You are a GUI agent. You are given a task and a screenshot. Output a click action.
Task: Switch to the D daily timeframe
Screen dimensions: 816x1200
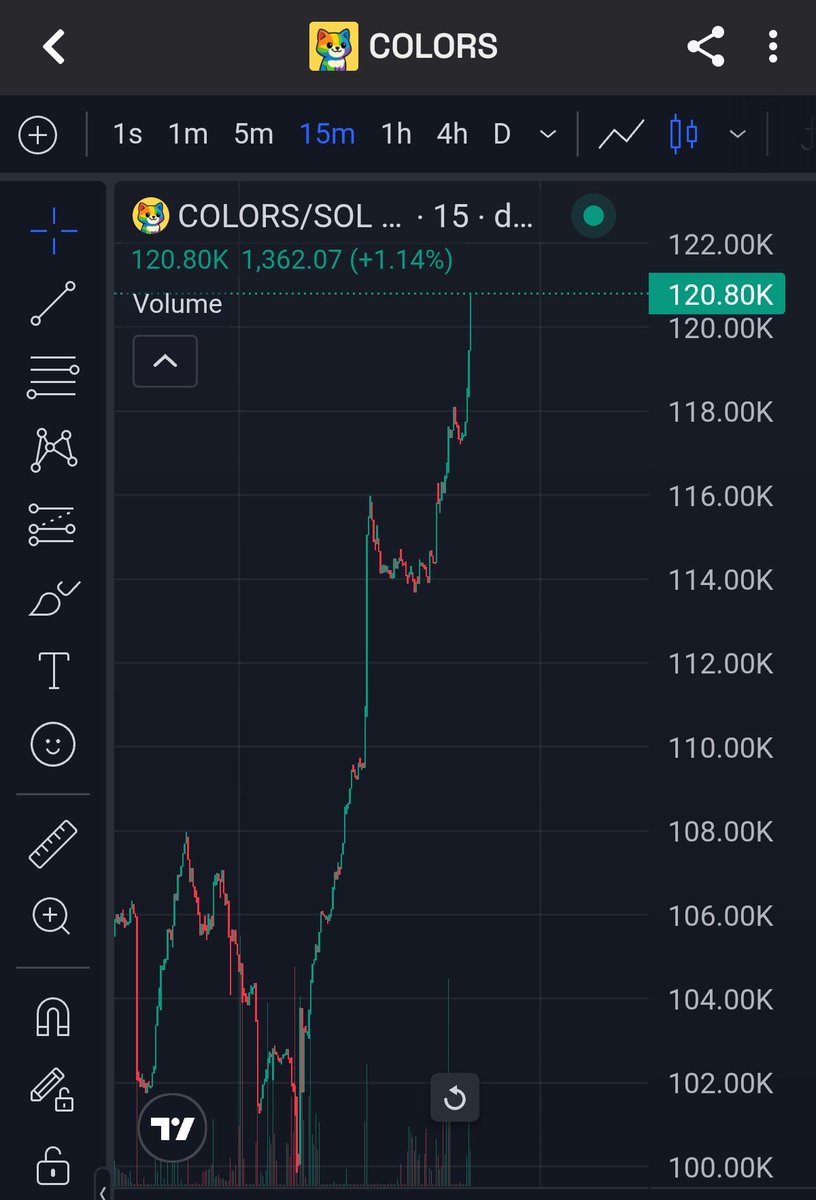tap(502, 134)
